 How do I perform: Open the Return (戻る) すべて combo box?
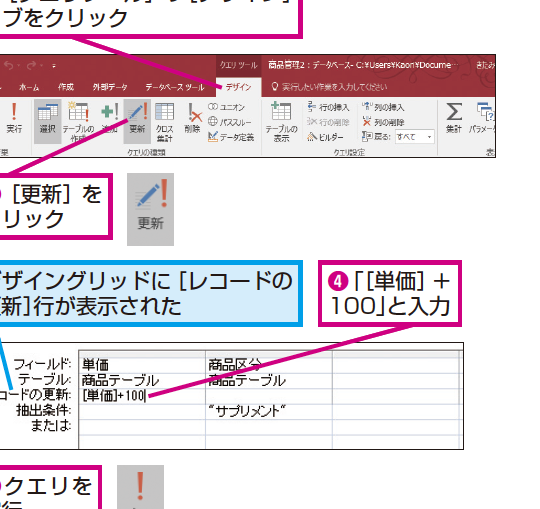(415, 137)
